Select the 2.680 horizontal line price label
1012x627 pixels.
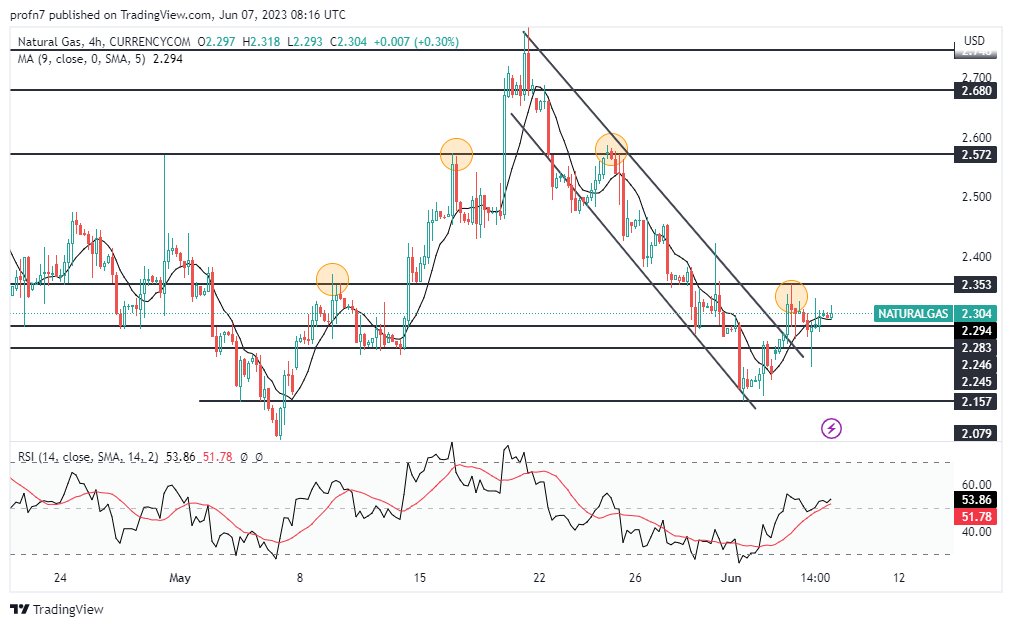click(976, 91)
